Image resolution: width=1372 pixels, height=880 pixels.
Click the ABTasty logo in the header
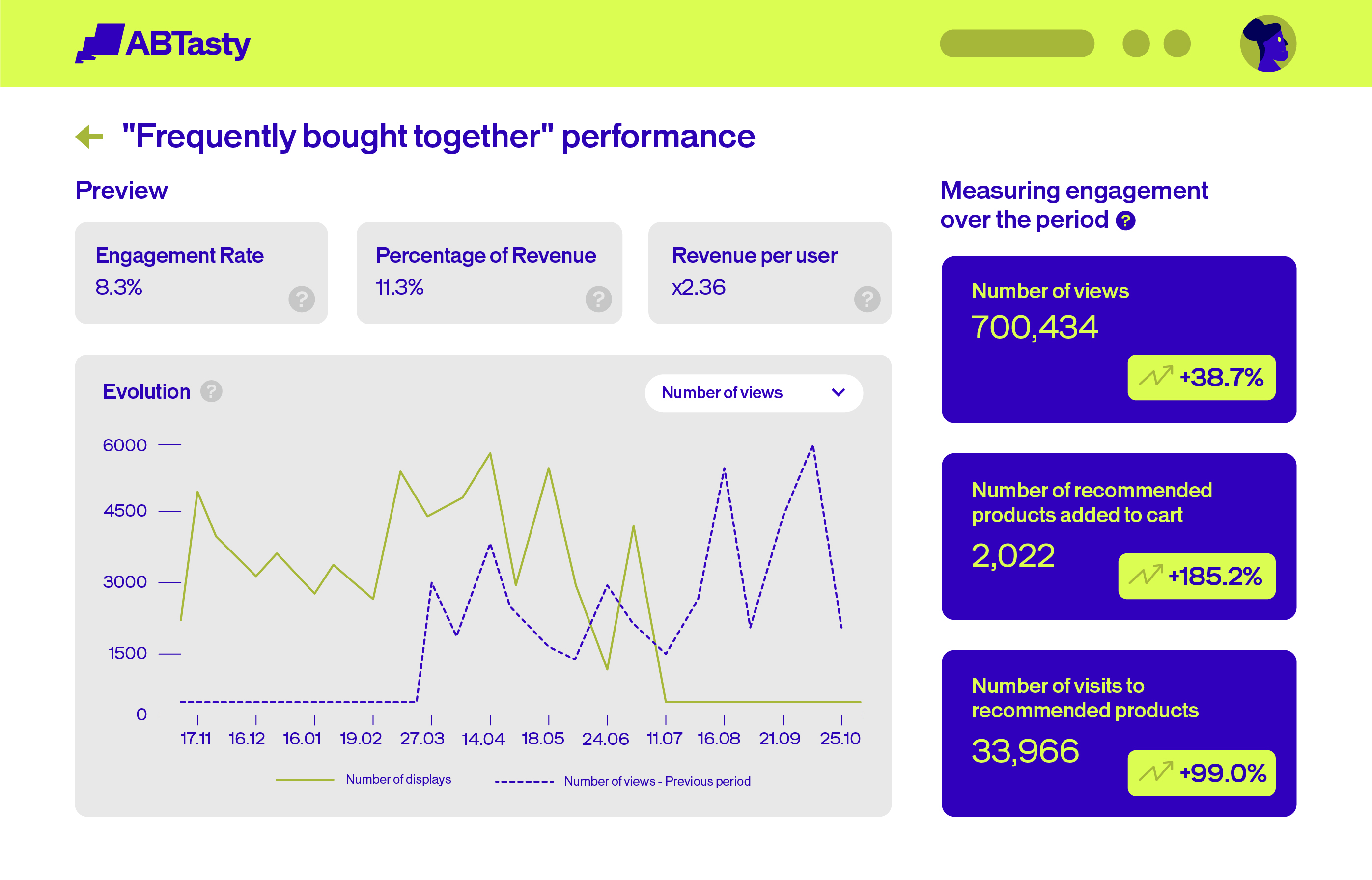pos(163,43)
